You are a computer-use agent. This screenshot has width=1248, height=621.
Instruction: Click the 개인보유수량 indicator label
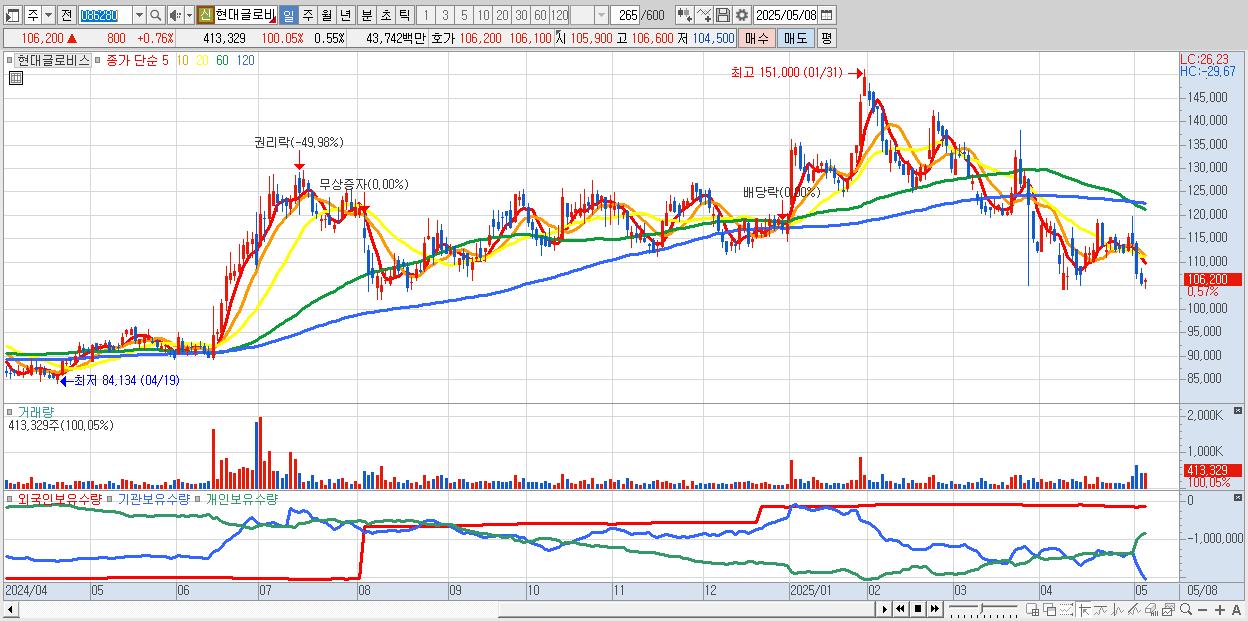coord(241,498)
